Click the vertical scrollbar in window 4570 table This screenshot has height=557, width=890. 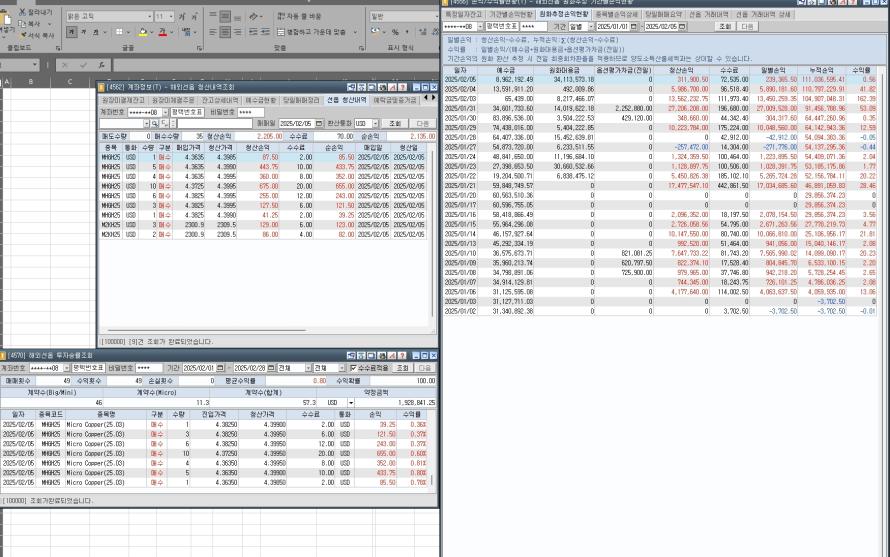[x=432, y=480]
